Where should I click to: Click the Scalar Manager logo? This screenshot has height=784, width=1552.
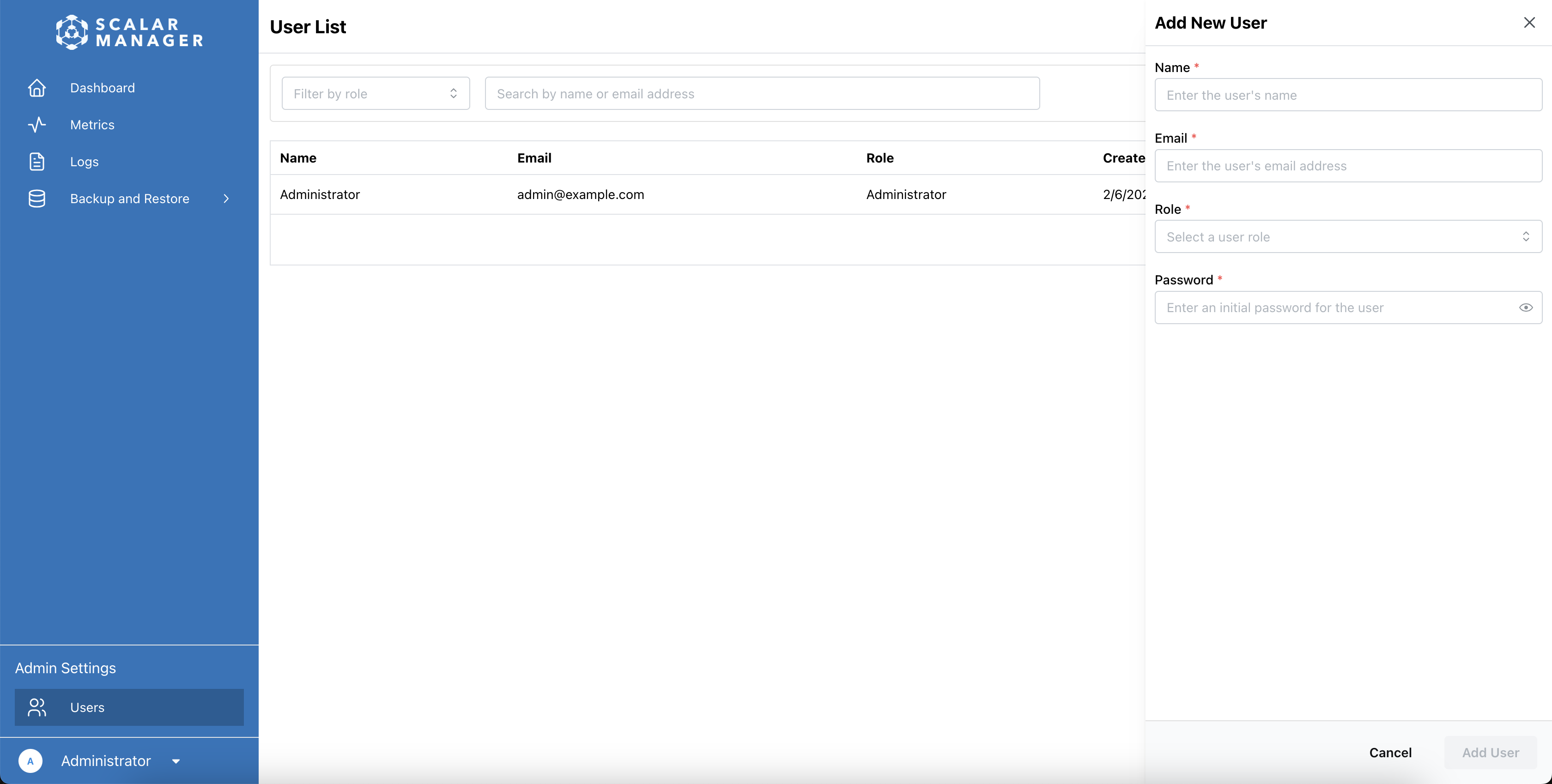click(x=129, y=32)
